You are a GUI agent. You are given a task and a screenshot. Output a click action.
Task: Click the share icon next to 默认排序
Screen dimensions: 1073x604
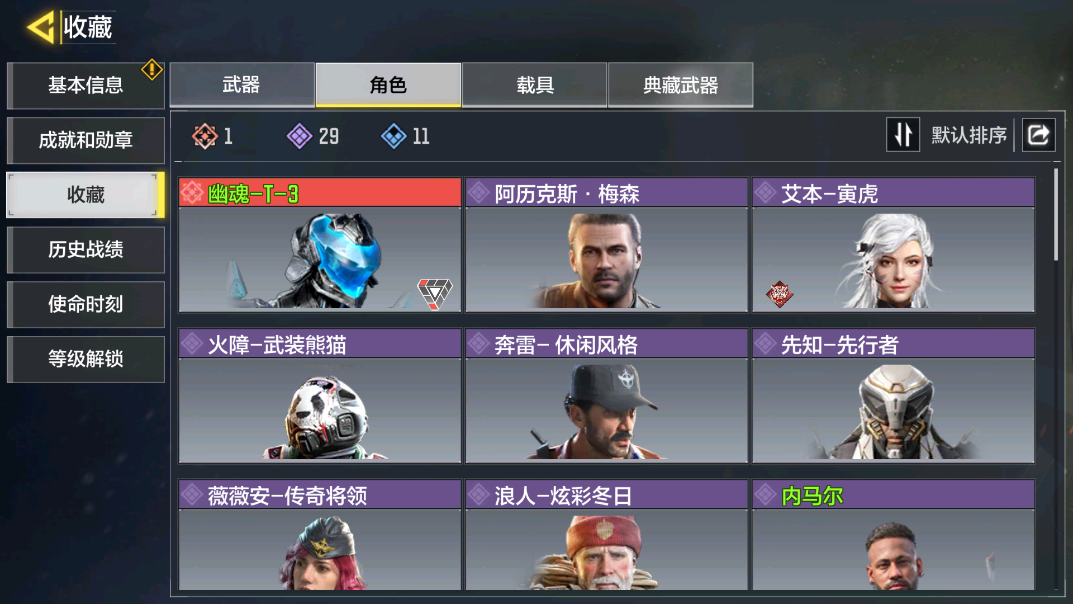pos(1038,135)
